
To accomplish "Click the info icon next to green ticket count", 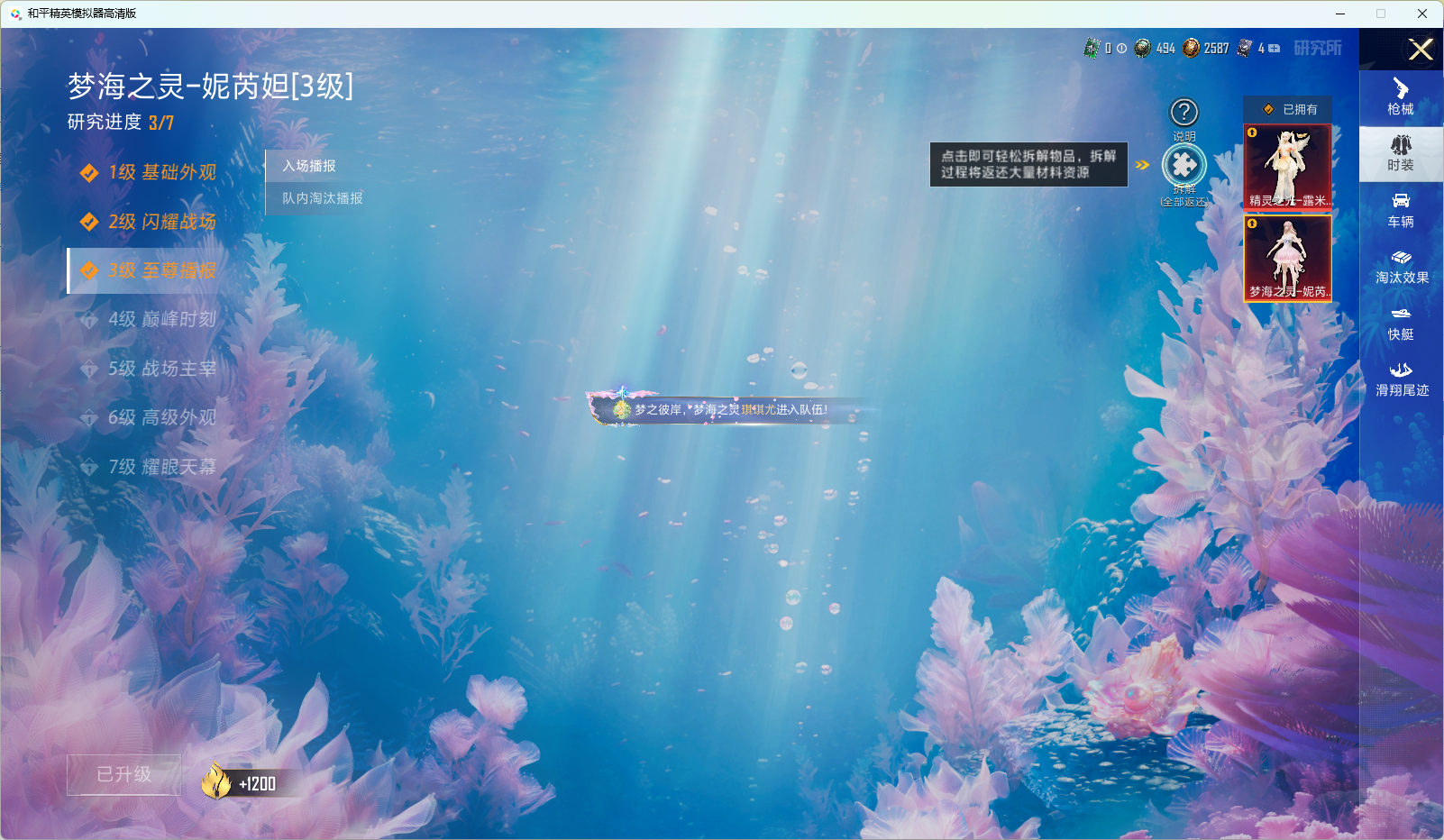I will click(1121, 49).
